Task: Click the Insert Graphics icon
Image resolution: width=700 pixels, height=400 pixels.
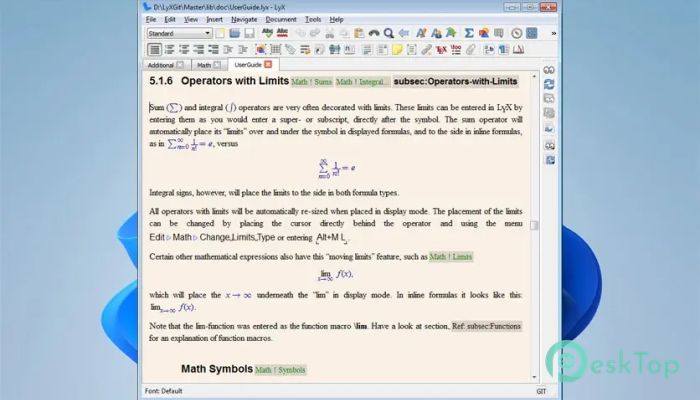Action: (x=483, y=33)
